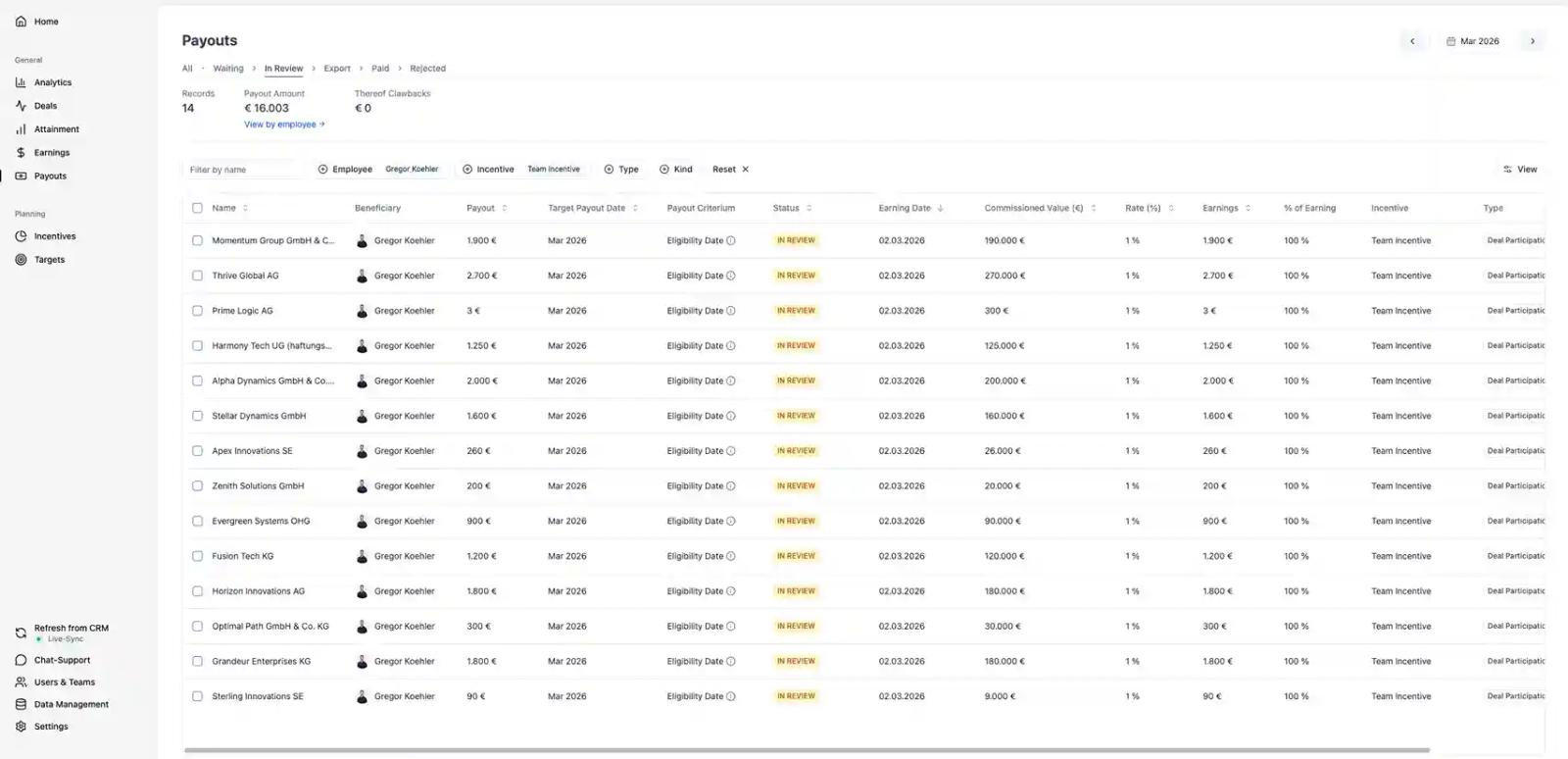
Task: Toggle the select-all rows checkbox
Action: [197, 208]
